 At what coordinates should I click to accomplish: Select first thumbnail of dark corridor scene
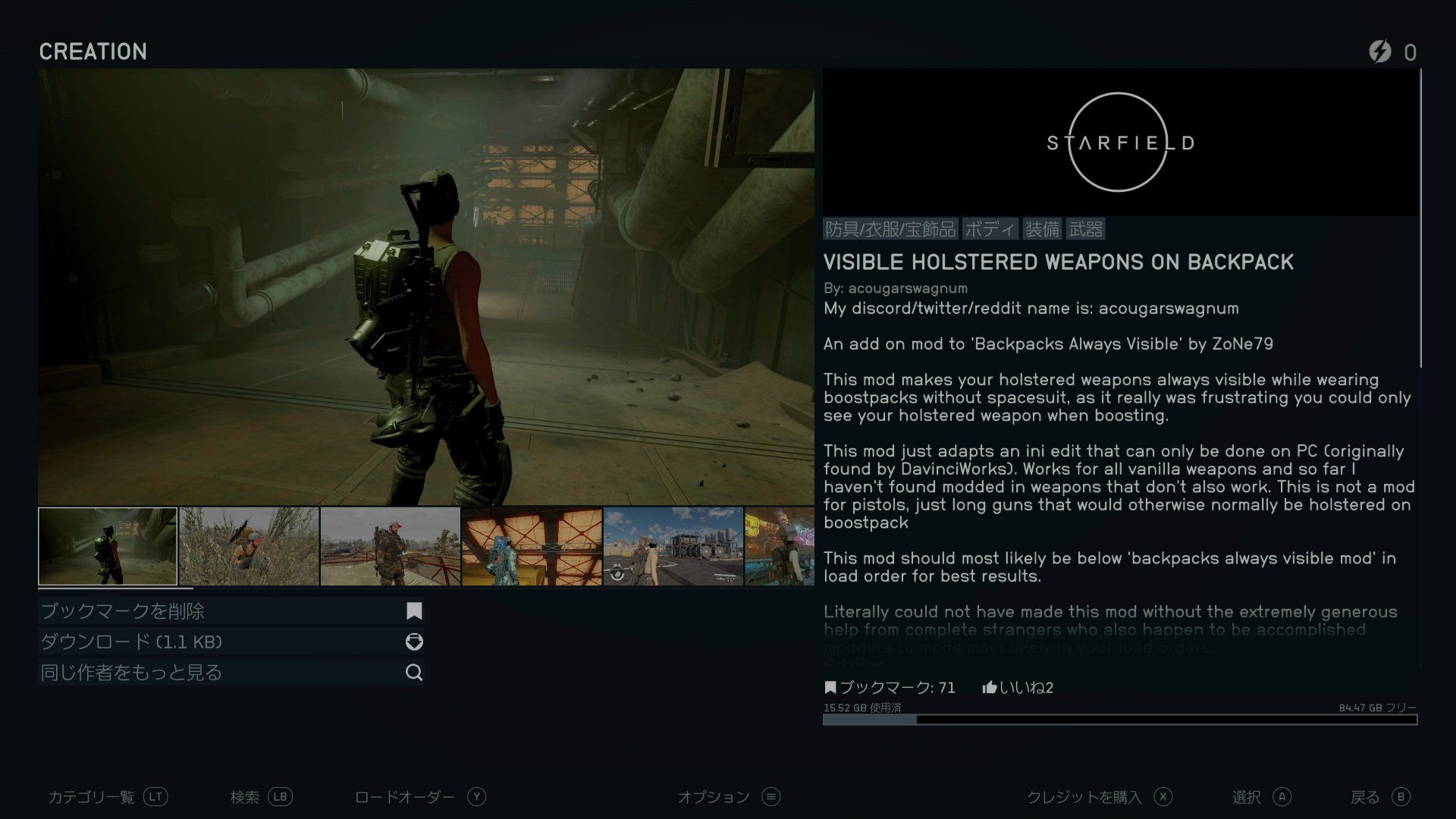108,546
